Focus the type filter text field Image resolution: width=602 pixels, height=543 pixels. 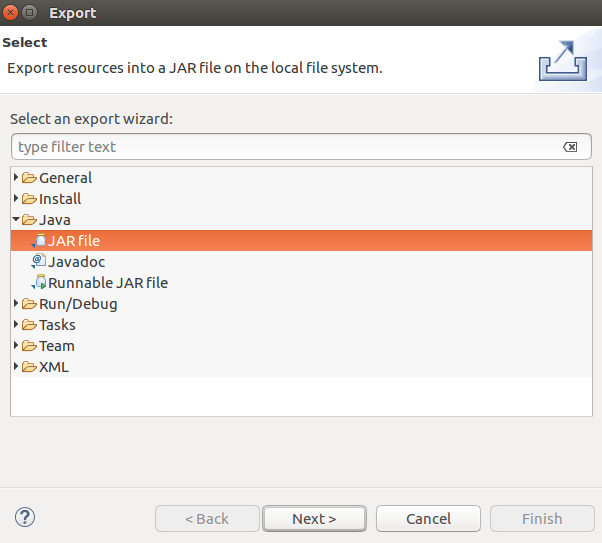285,147
